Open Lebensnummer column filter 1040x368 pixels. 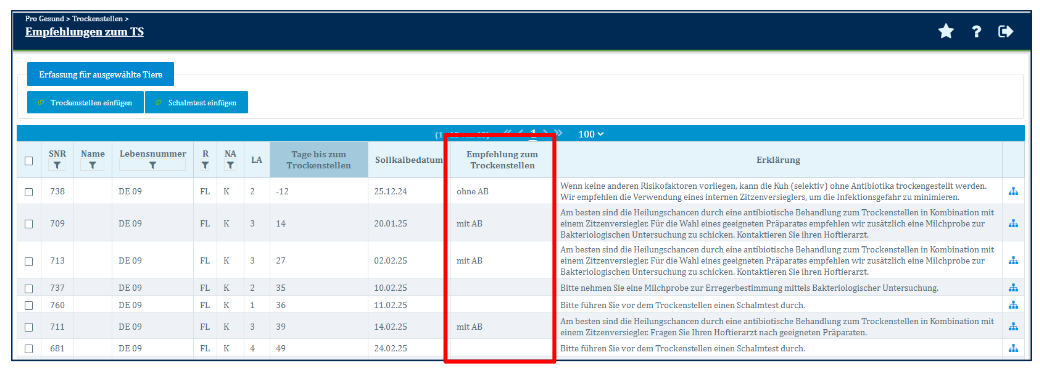coord(153,166)
